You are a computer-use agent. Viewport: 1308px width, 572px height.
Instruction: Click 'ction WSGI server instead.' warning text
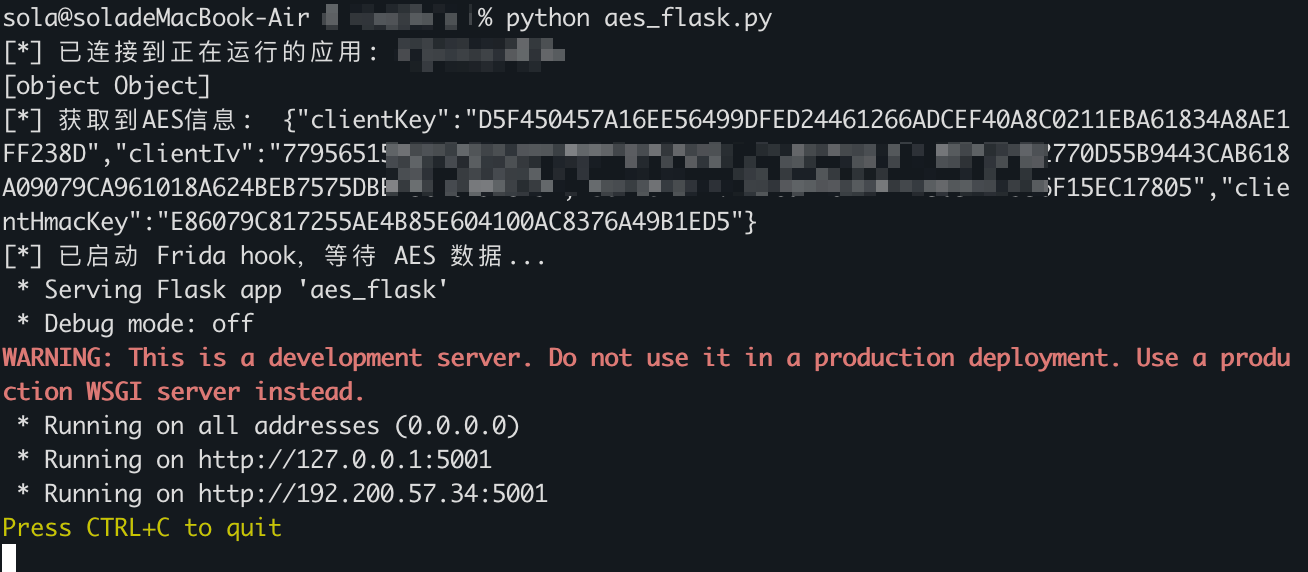[x=184, y=392]
